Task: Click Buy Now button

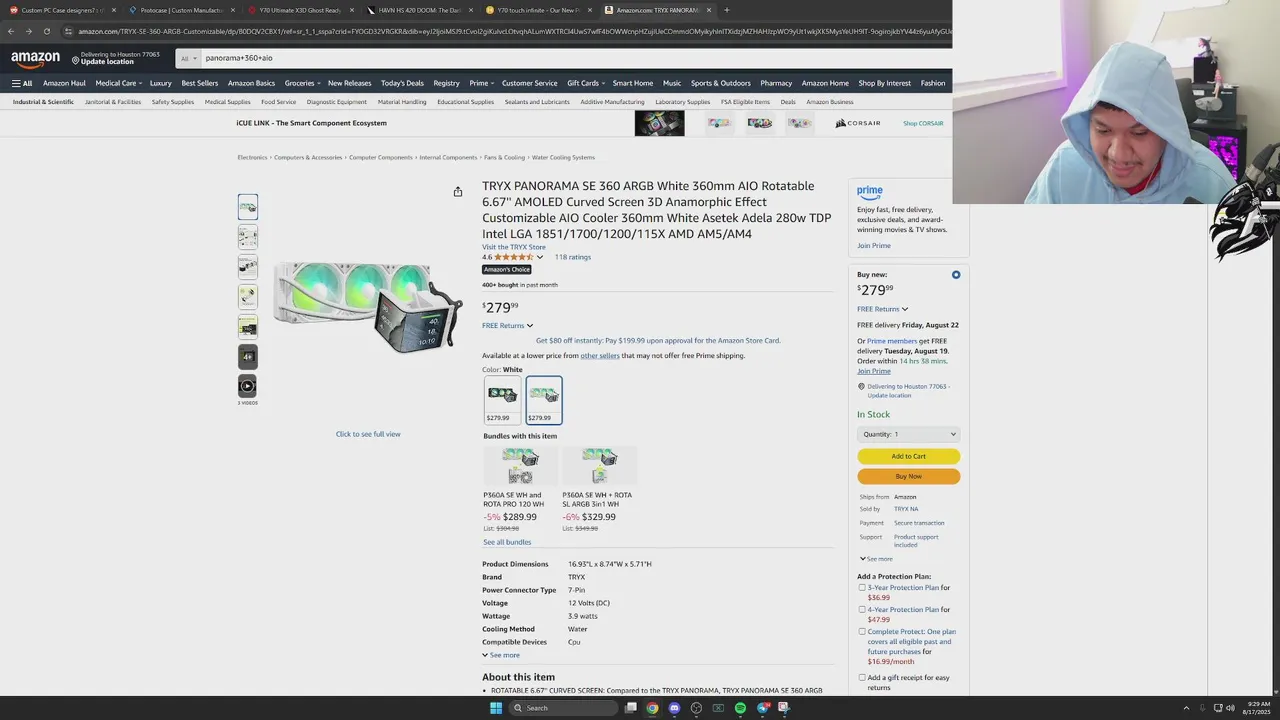Action: pos(909,476)
